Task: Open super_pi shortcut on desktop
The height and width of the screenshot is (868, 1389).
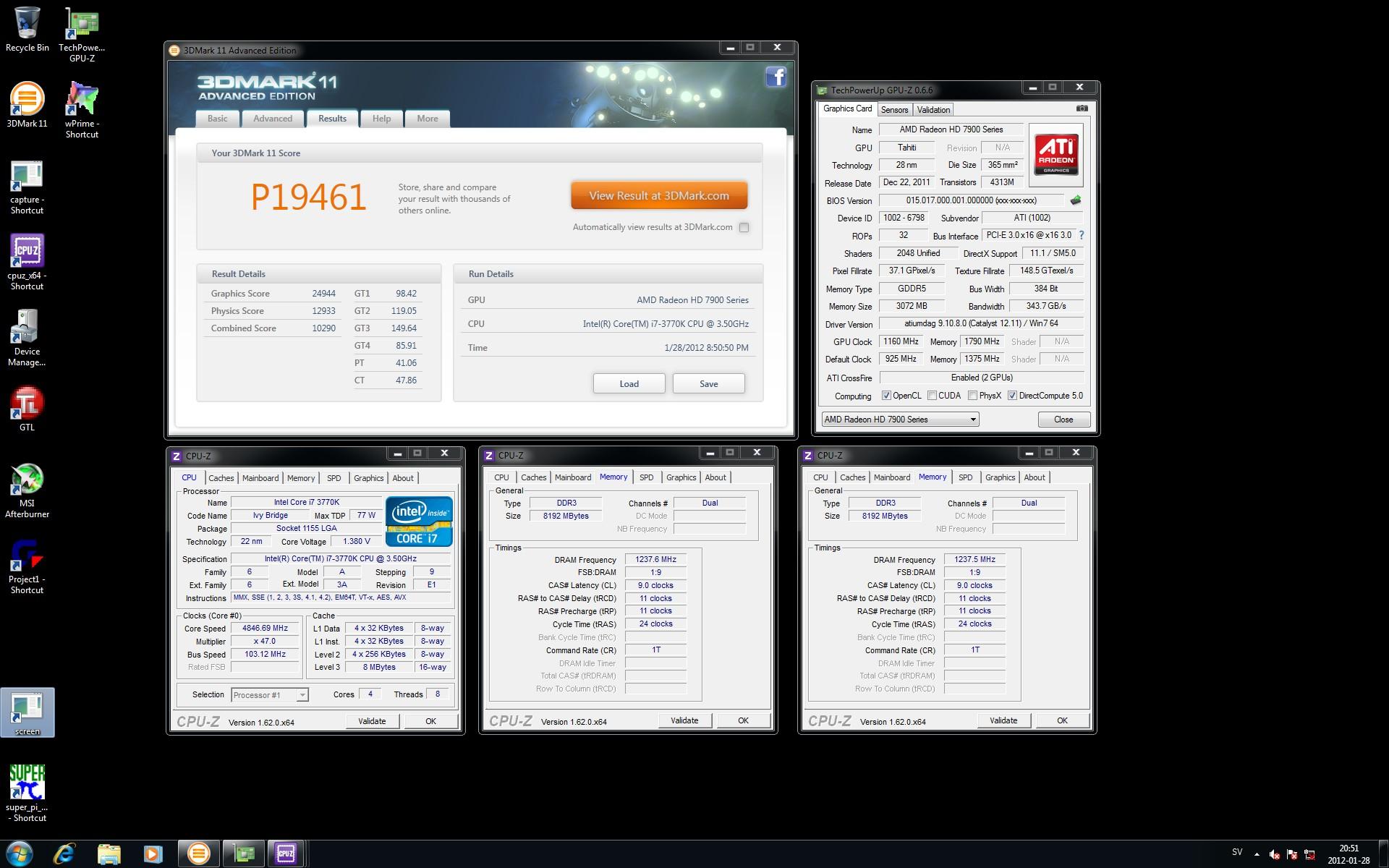Action: click(27, 793)
